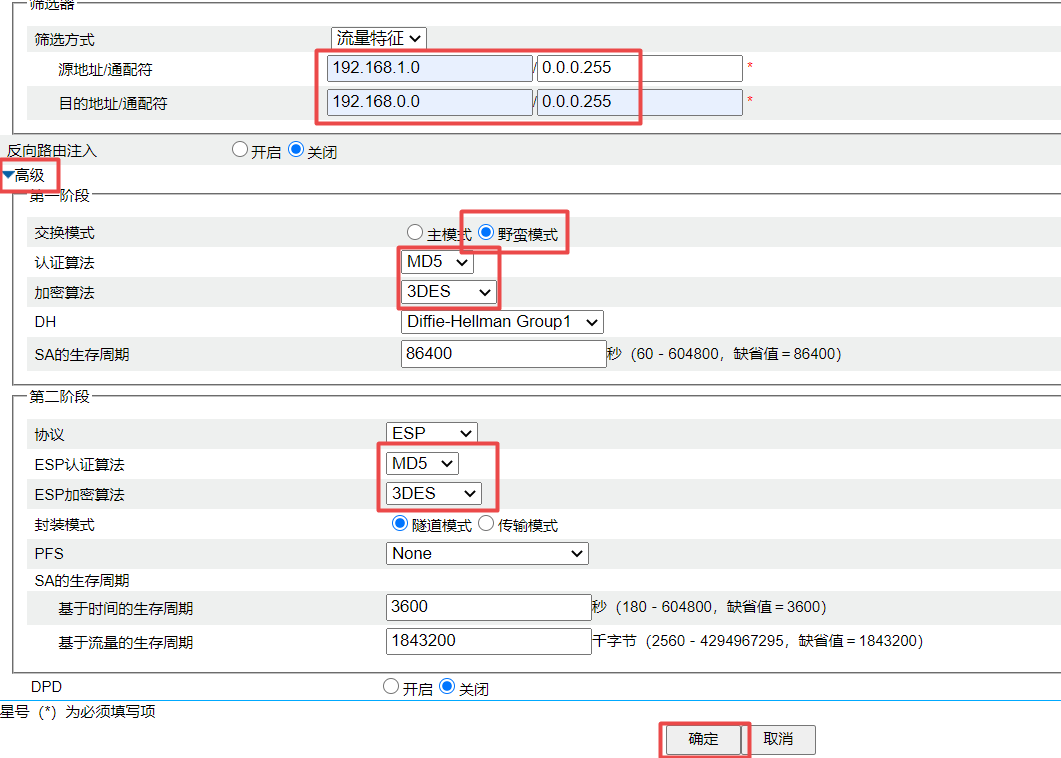The image size is (1061, 758).
Task: Turn on DPD with 开启 radio
Action: 391,687
